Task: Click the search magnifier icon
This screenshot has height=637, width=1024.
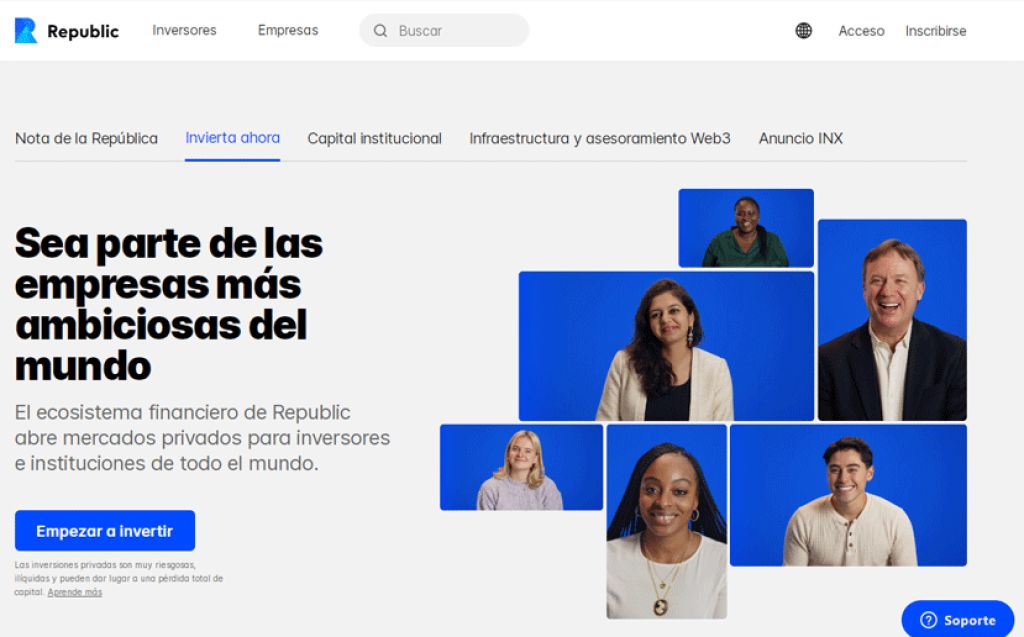Action: coord(380,31)
